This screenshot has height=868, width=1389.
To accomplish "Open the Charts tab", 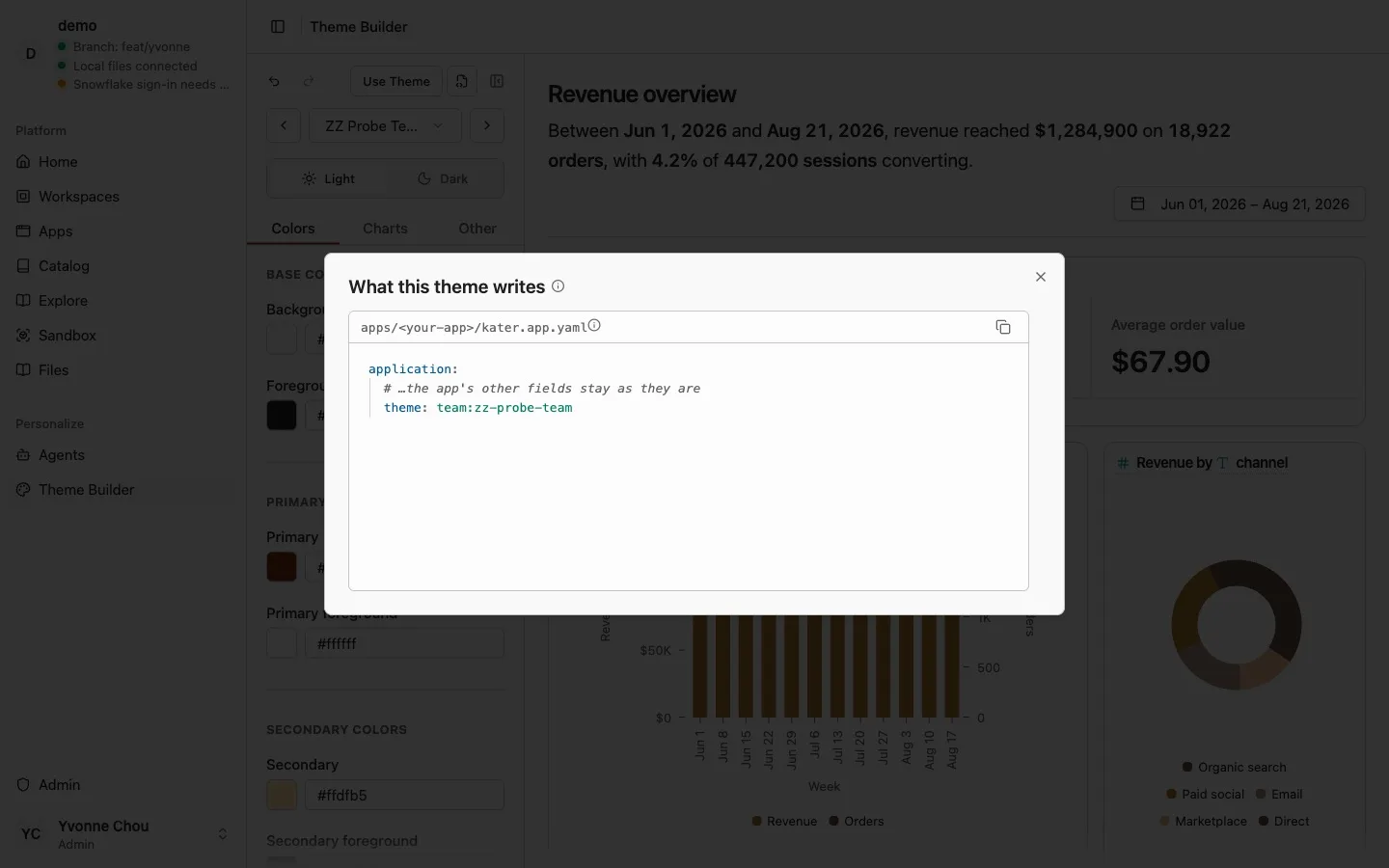I will (385, 229).
